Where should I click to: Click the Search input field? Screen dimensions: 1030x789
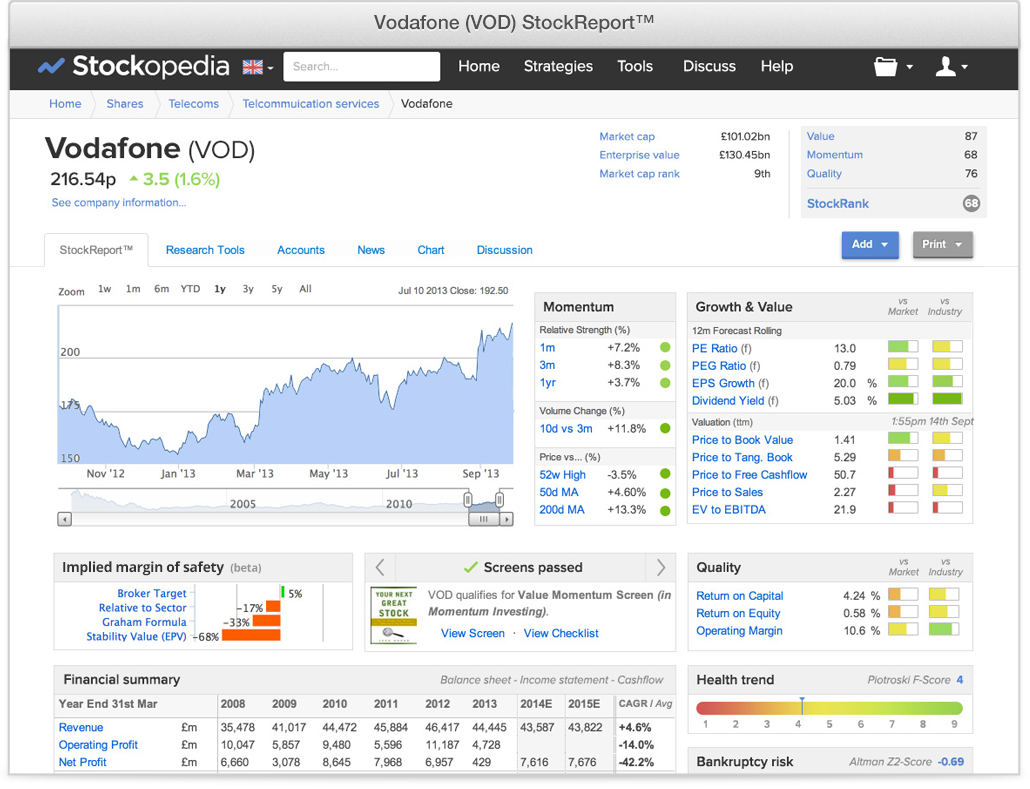pos(361,66)
